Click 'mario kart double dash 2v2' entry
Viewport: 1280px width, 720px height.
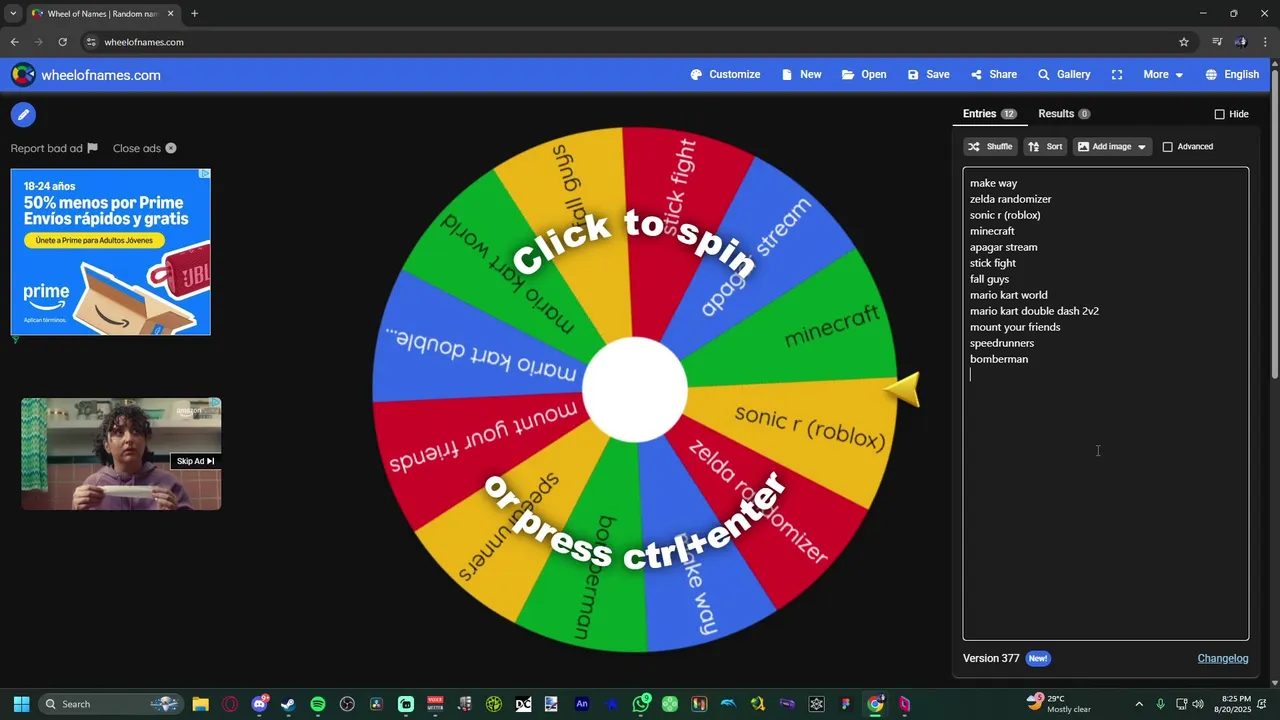pos(1034,311)
